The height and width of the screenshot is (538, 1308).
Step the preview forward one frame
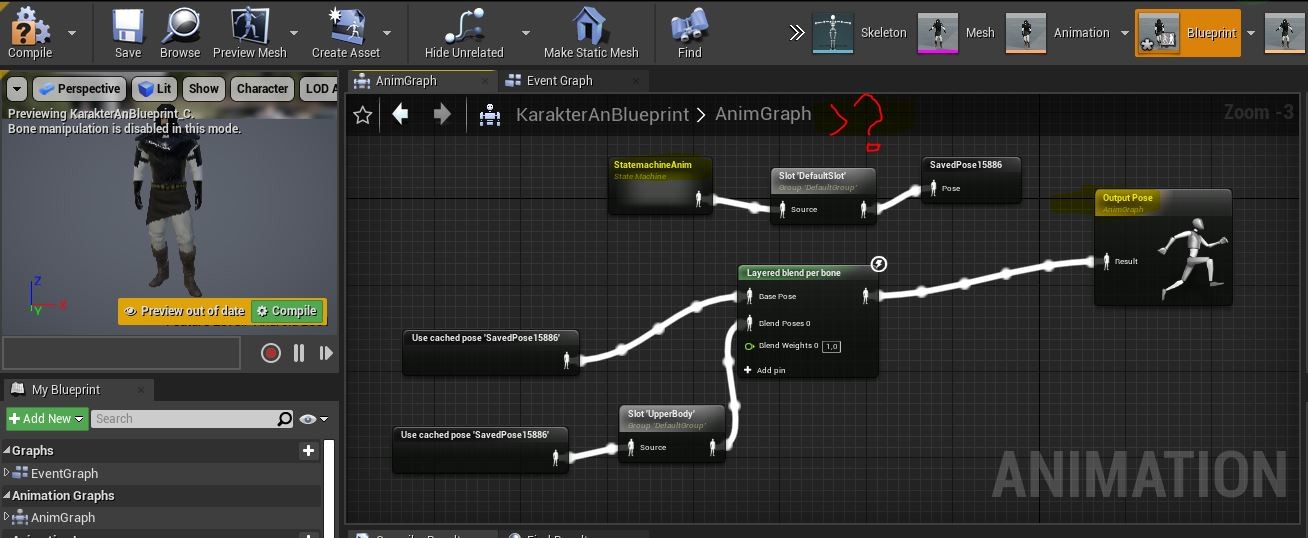(x=325, y=353)
